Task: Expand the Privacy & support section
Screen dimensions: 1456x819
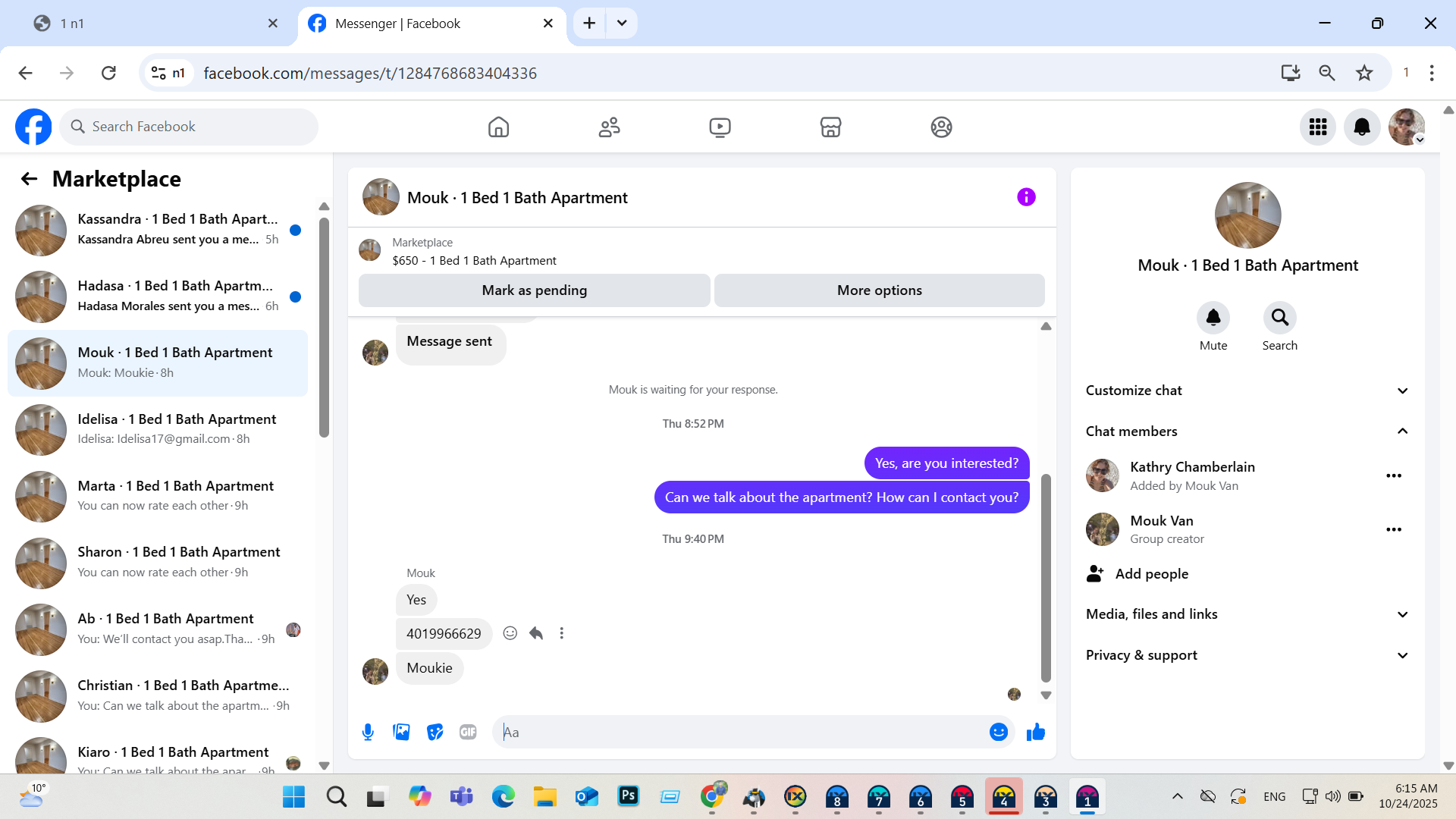Action: click(1247, 655)
